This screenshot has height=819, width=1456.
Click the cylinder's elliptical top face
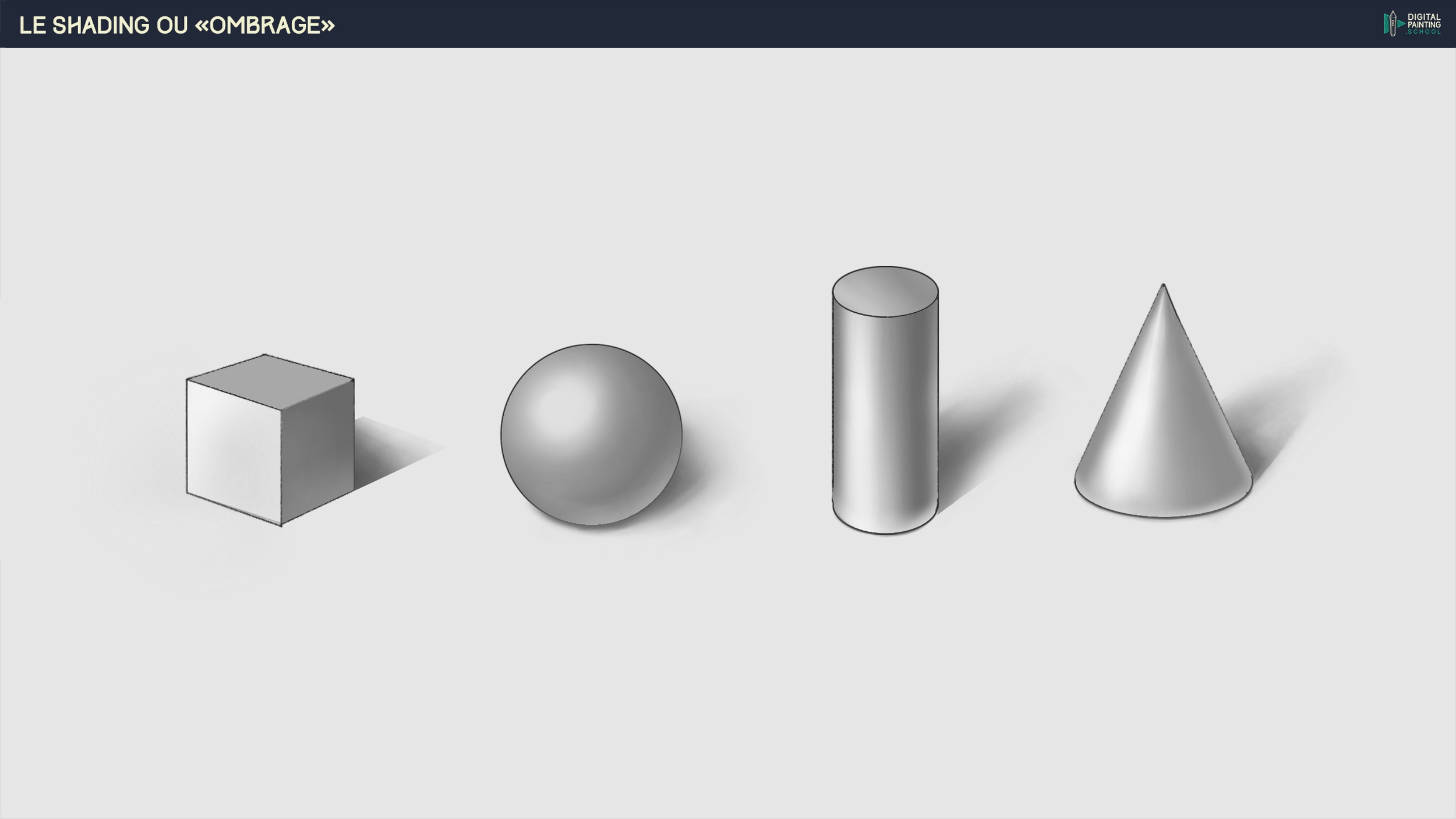click(x=885, y=291)
